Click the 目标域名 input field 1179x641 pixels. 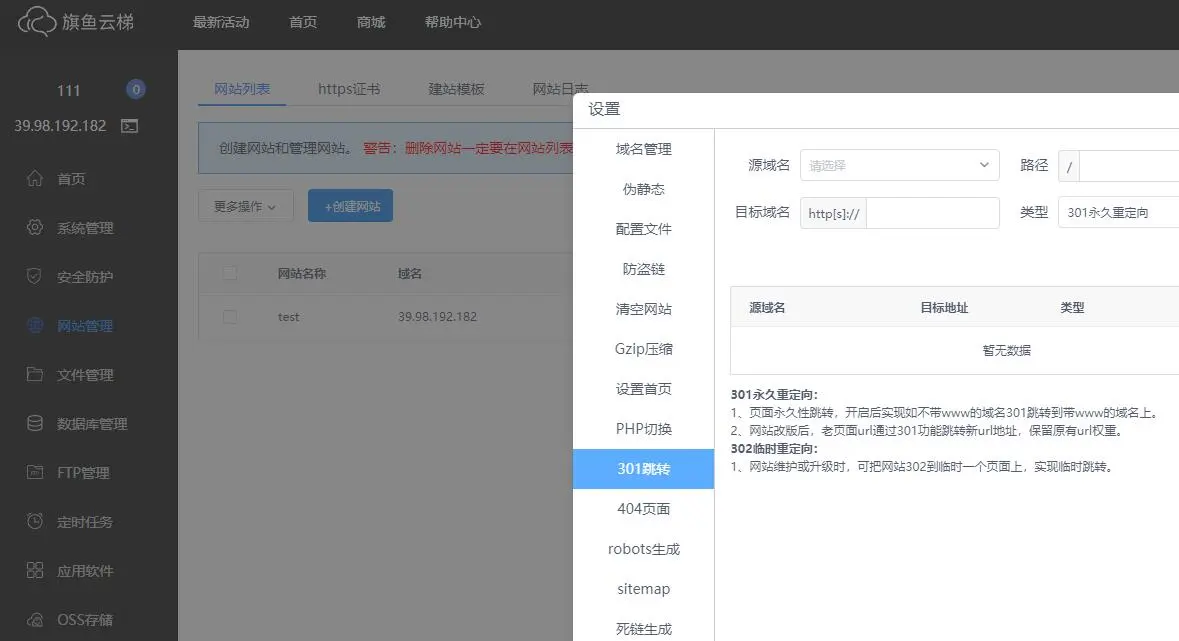point(932,213)
